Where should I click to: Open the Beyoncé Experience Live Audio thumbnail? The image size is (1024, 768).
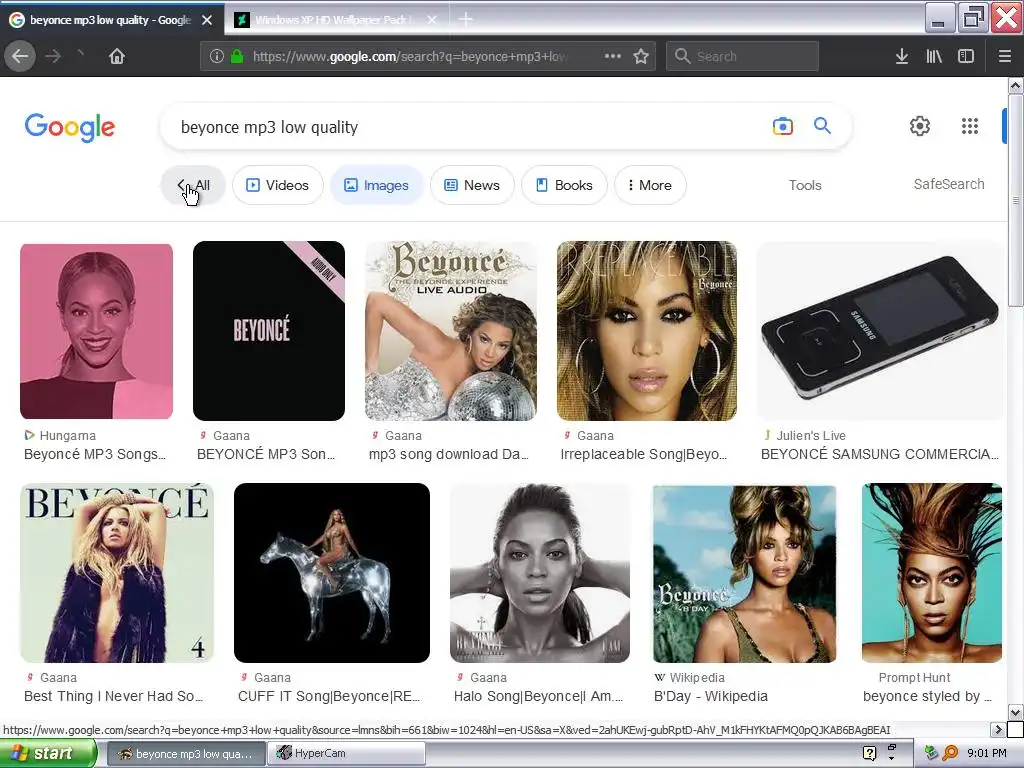451,331
